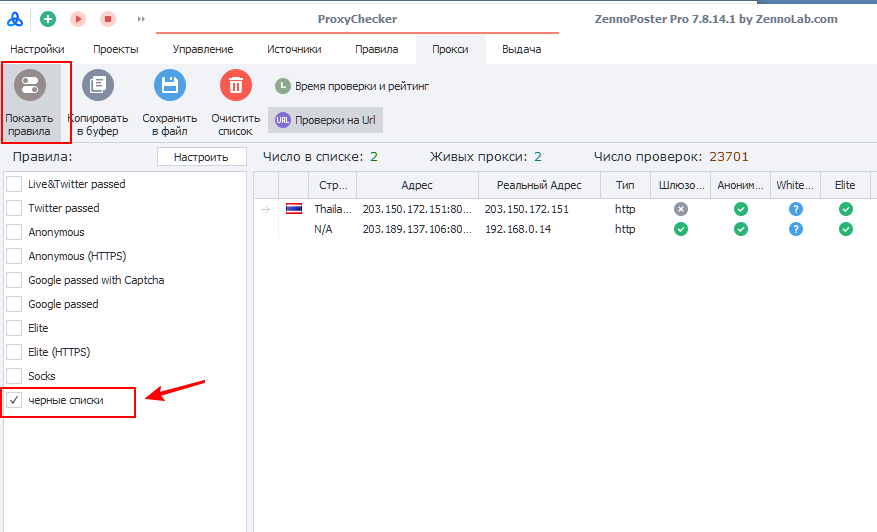The height and width of the screenshot is (532, 877).
Task: Tick the Socks rule checkbox
Action: [14, 376]
